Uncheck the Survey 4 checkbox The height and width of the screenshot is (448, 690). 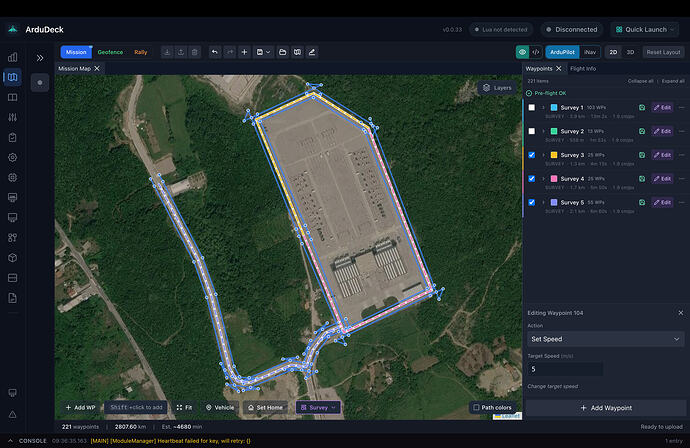click(532, 179)
